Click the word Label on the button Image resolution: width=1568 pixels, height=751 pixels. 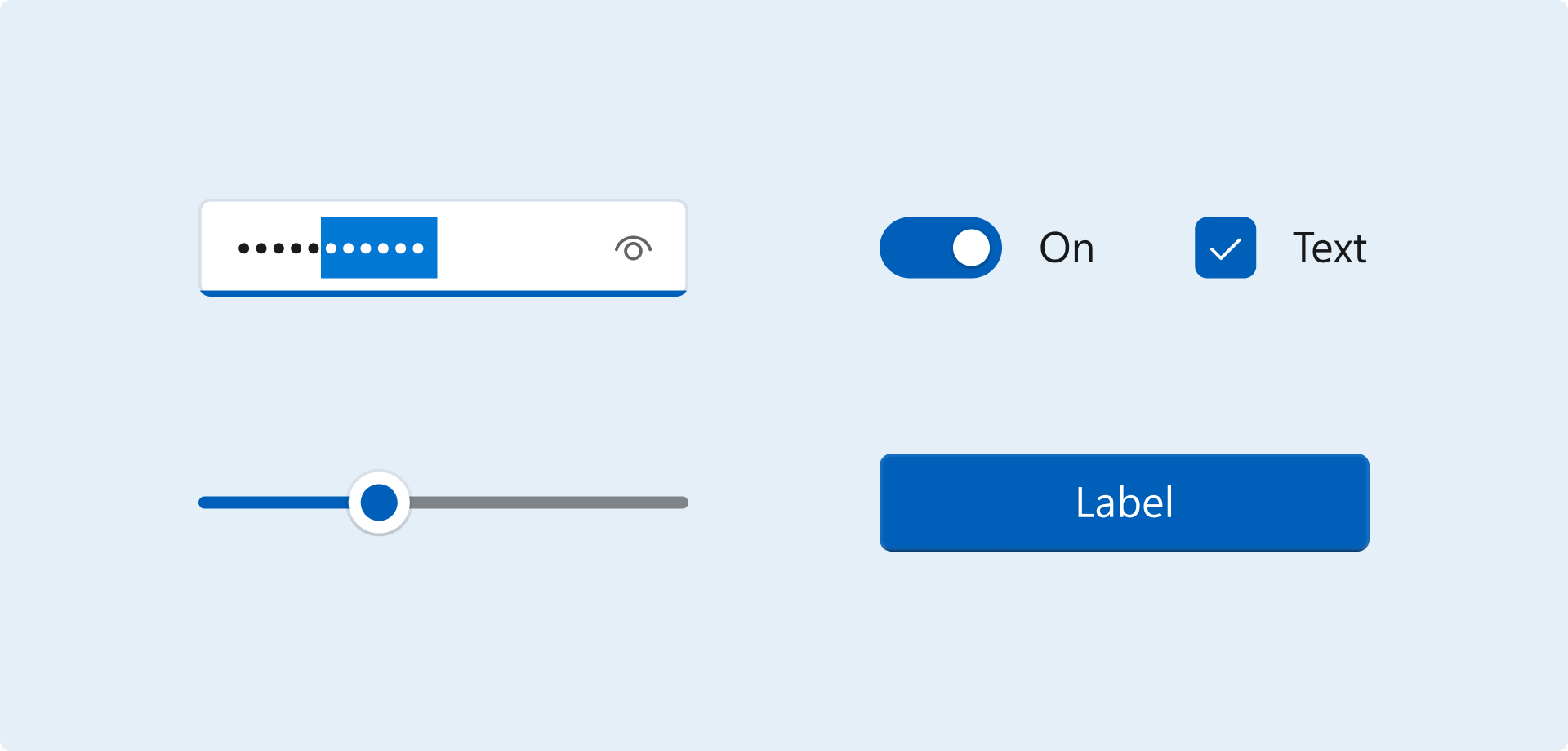click(1125, 503)
